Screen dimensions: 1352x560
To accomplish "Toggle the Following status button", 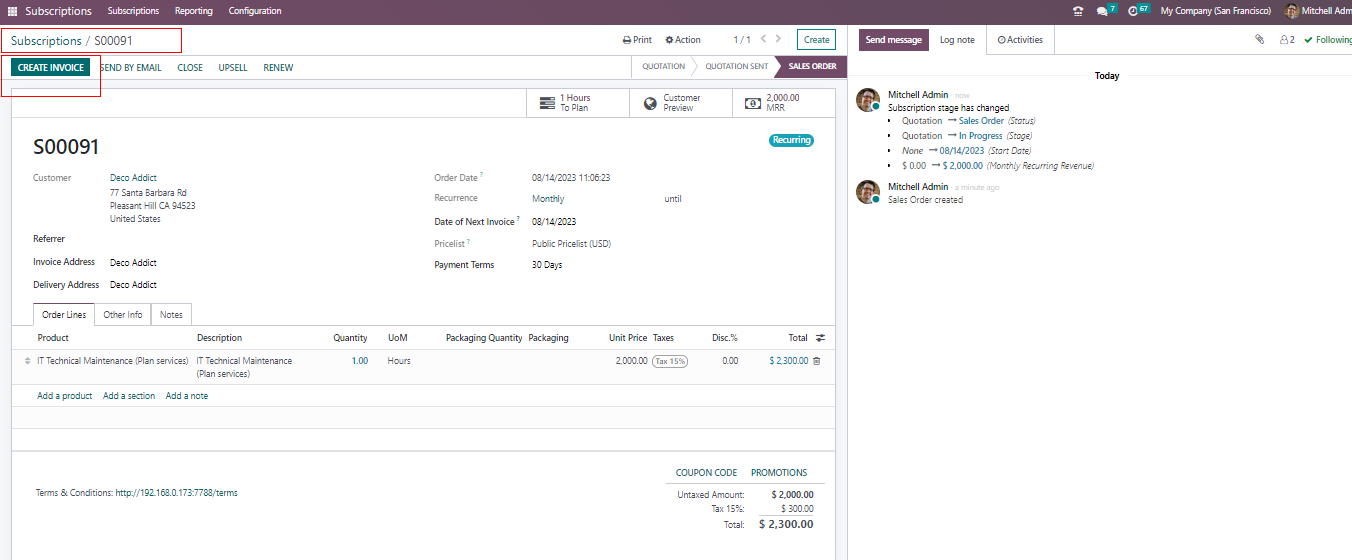I will tap(1328, 40).
